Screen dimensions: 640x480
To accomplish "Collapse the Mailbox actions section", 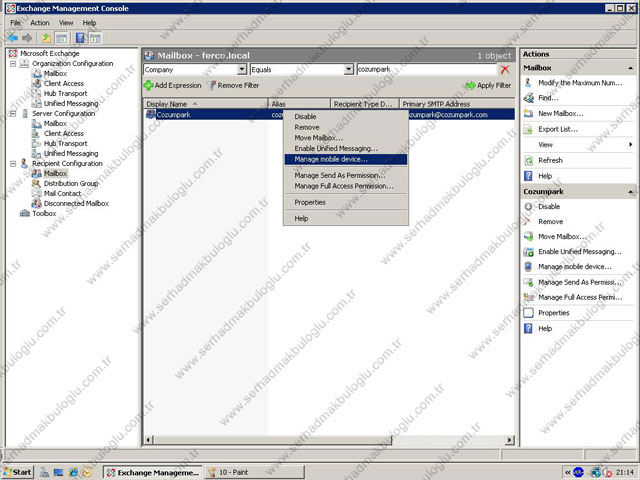I will tap(631, 68).
